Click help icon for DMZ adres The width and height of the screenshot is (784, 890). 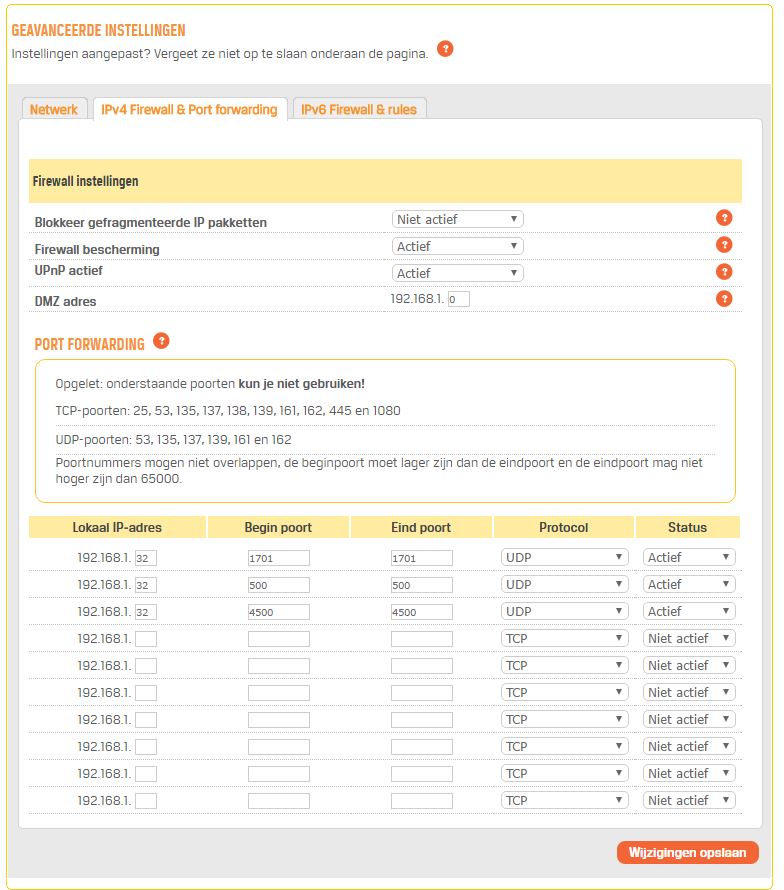click(x=724, y=299)
